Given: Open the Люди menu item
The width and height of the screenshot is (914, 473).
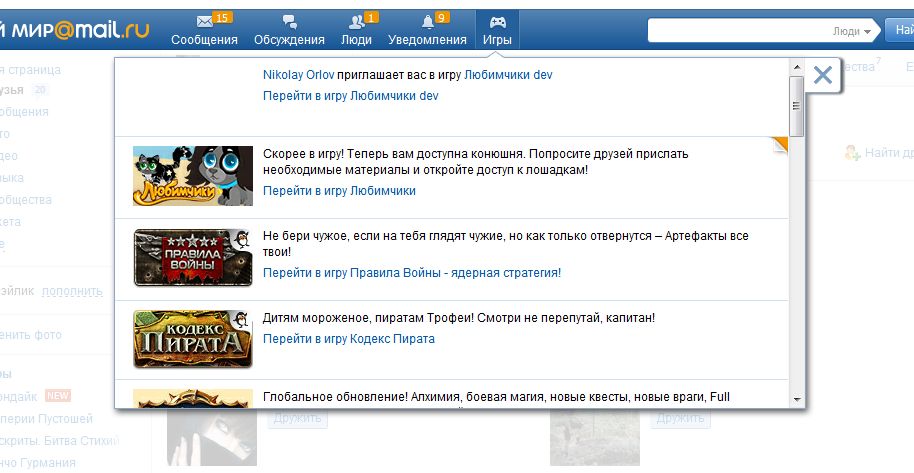Looking at the screenshot, I should point(356,40).
